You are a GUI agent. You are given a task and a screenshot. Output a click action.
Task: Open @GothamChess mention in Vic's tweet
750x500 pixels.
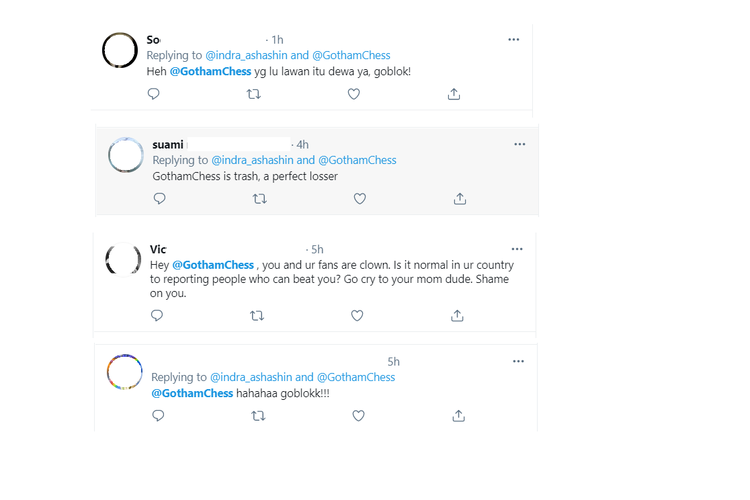click(x=213, y=265)
